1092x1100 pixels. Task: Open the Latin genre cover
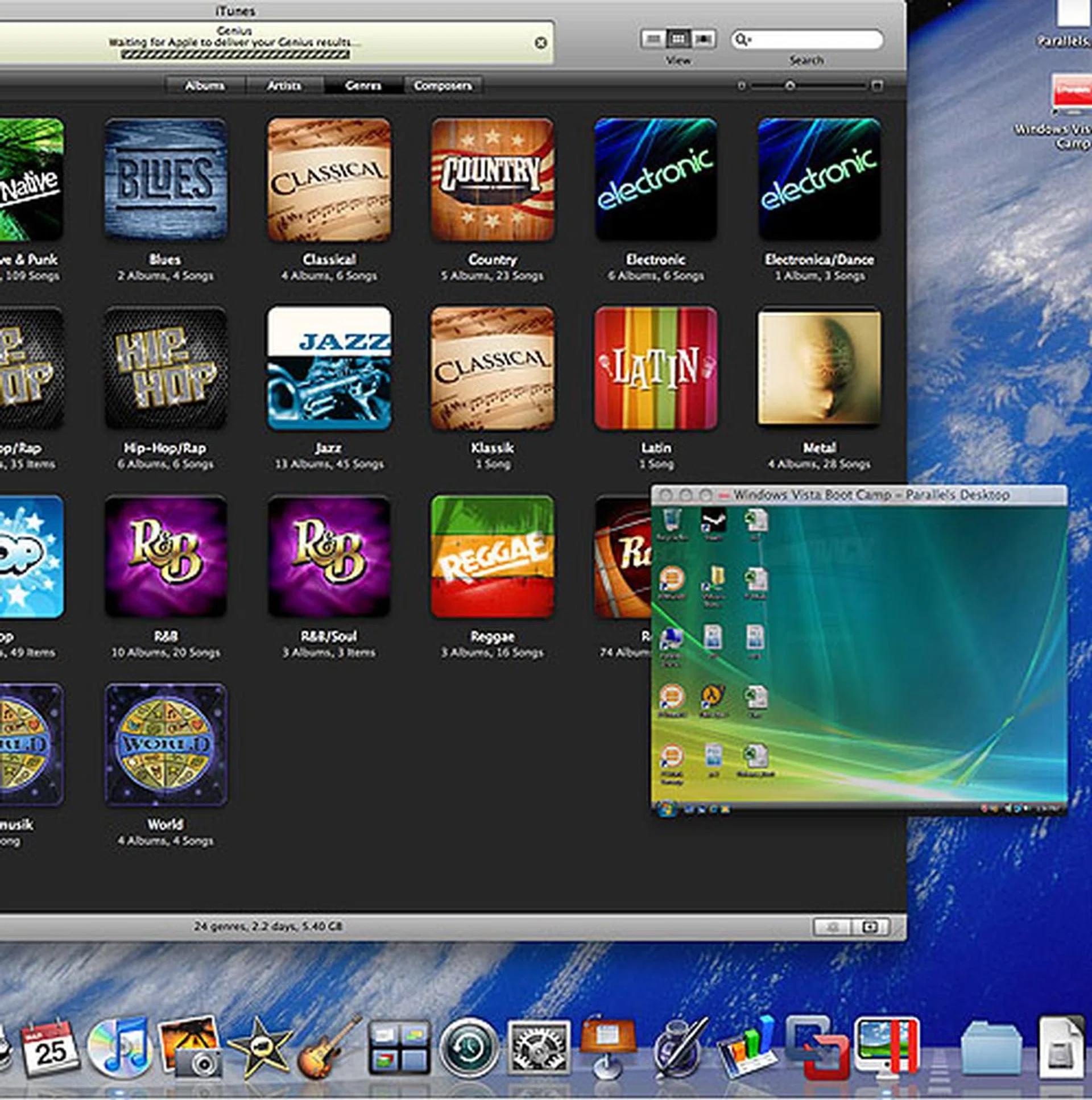tap(655, 369)
